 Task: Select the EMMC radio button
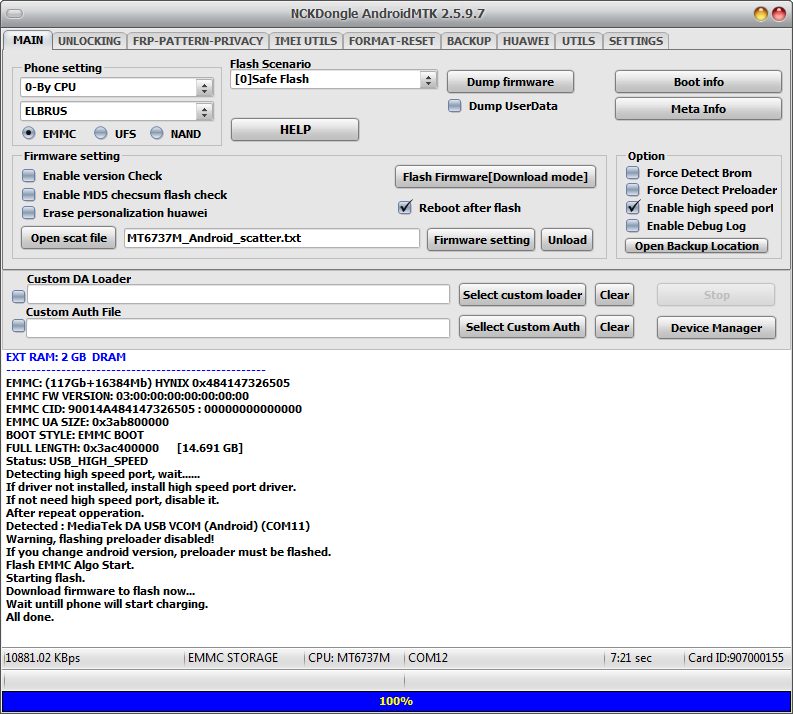[29, 133]
